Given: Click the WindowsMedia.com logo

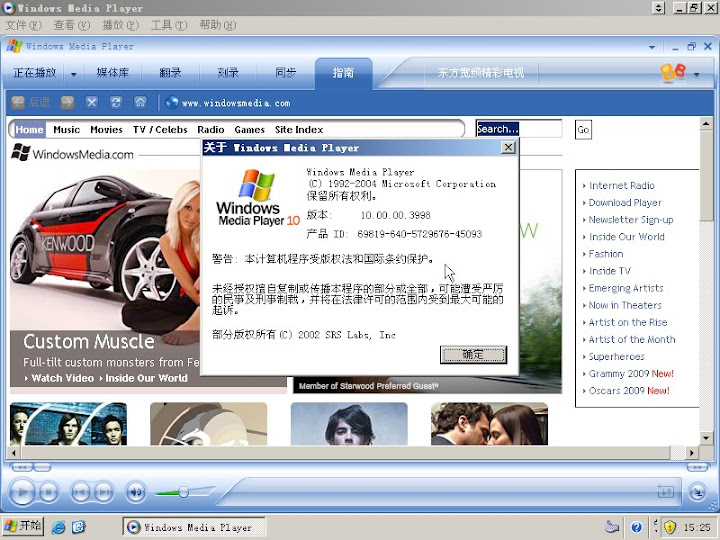Looking at the screenshot, I should [x=73, y=153].
